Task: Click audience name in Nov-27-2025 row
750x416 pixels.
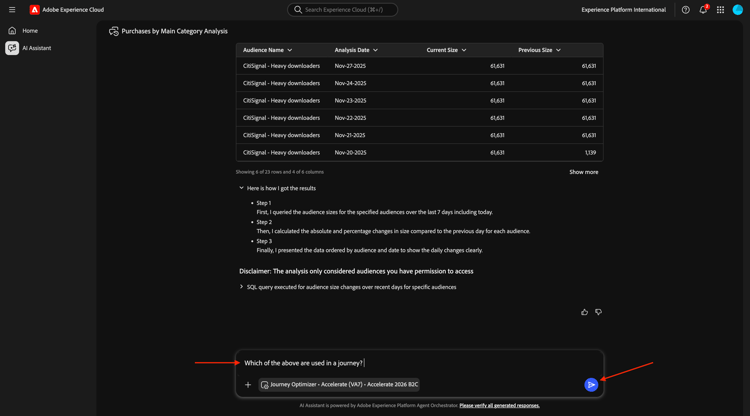Action: pos(281,66)
